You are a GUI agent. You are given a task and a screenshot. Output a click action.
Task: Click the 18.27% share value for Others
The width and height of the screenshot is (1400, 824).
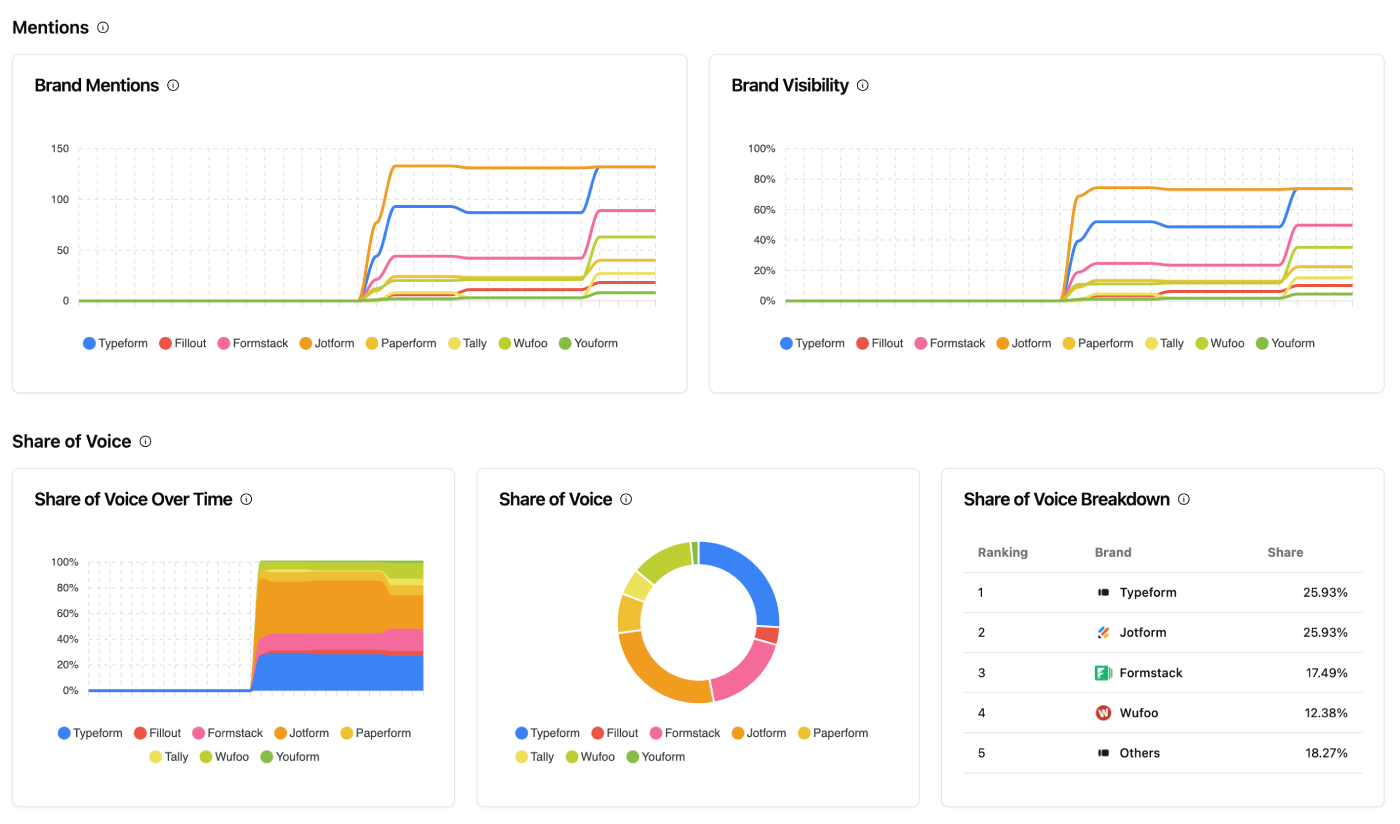coord(1327,753)
